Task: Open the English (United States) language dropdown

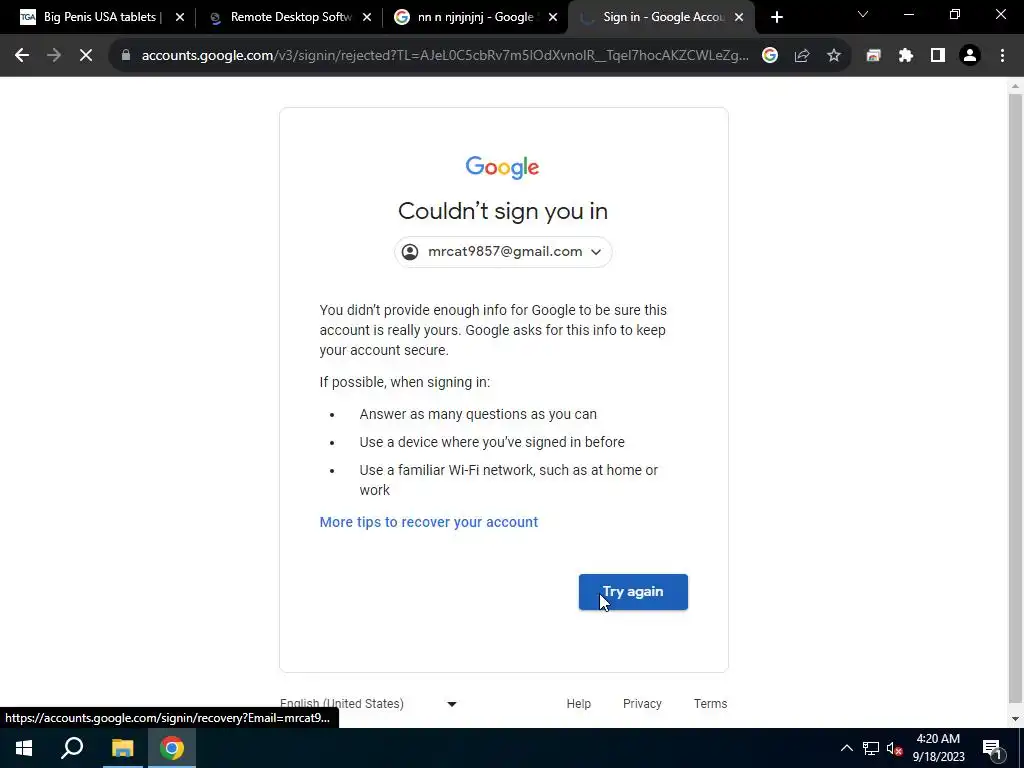Action: click(369, 704)
